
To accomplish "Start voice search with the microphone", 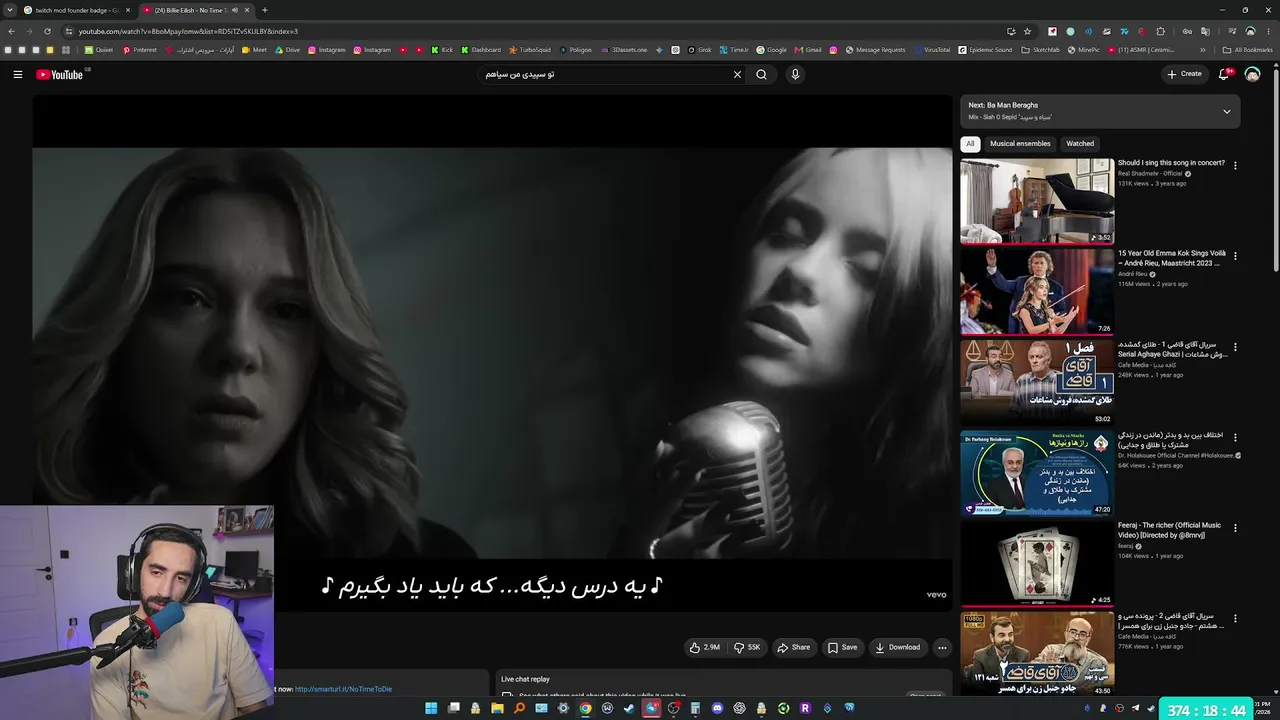I will coord(795,74).
